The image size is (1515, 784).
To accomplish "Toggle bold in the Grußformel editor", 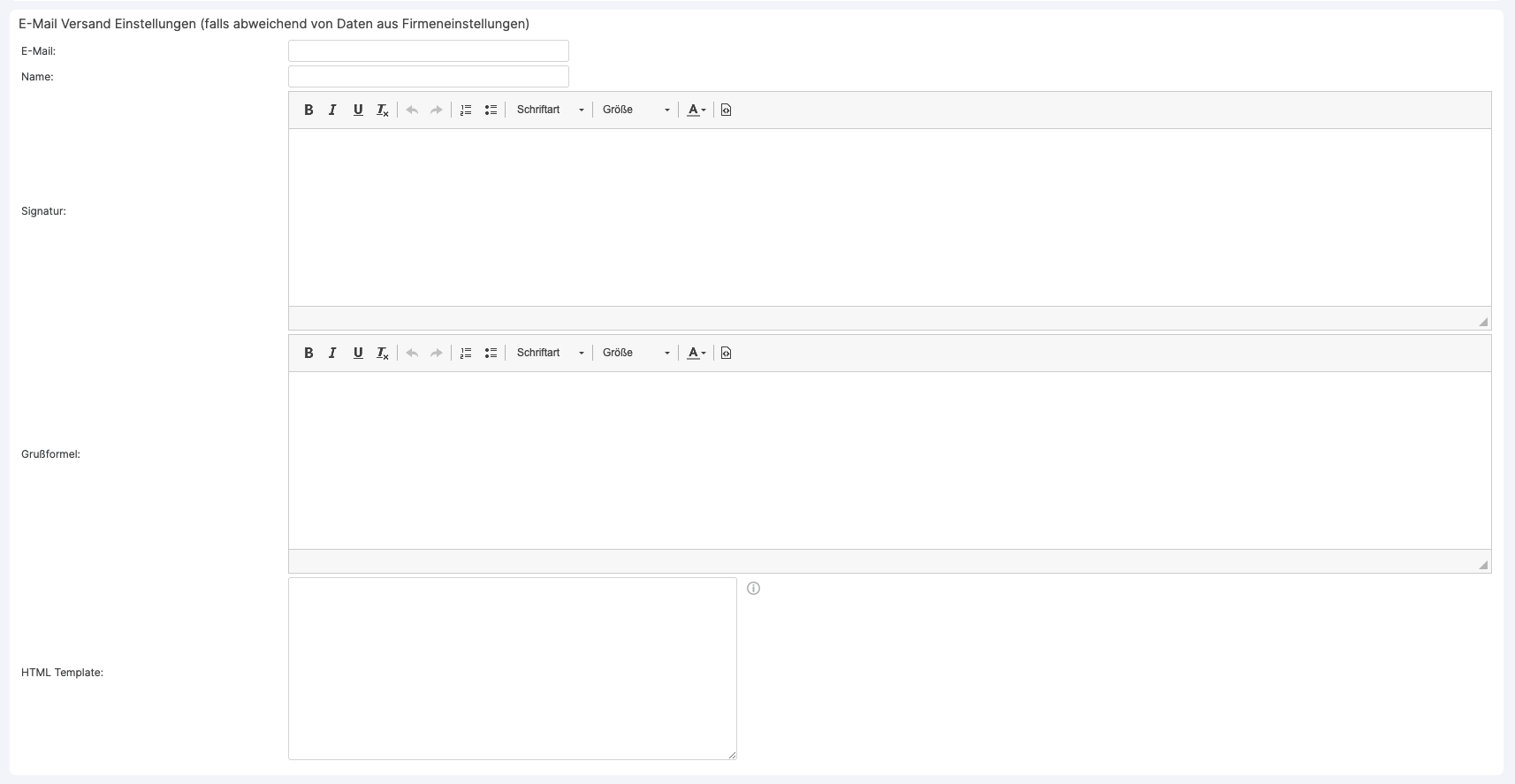I will tap(308, 353).
